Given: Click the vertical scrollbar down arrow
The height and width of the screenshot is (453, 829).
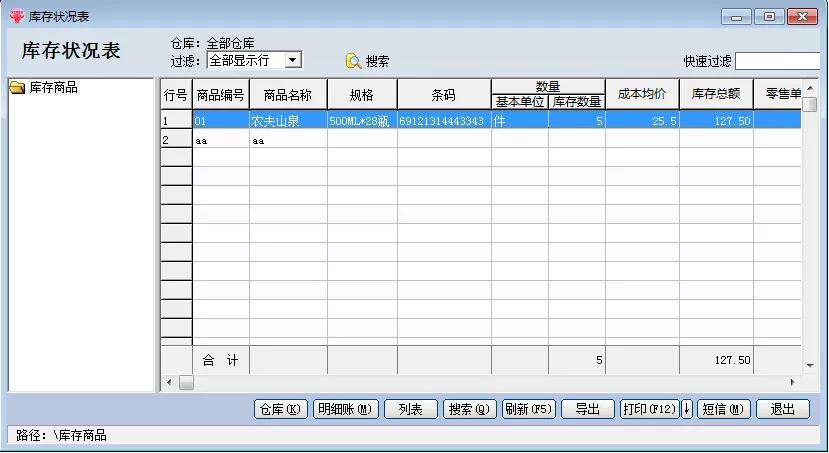Looking at the screenshot, I should (810, 365).
